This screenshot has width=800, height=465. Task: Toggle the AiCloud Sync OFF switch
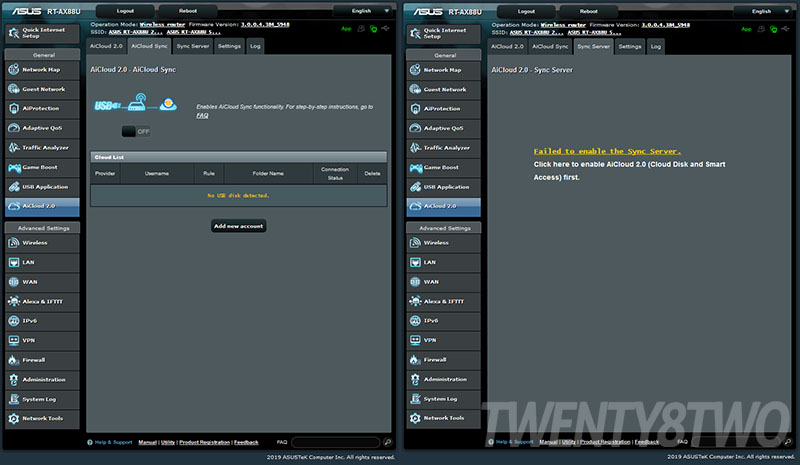(136, 131)
